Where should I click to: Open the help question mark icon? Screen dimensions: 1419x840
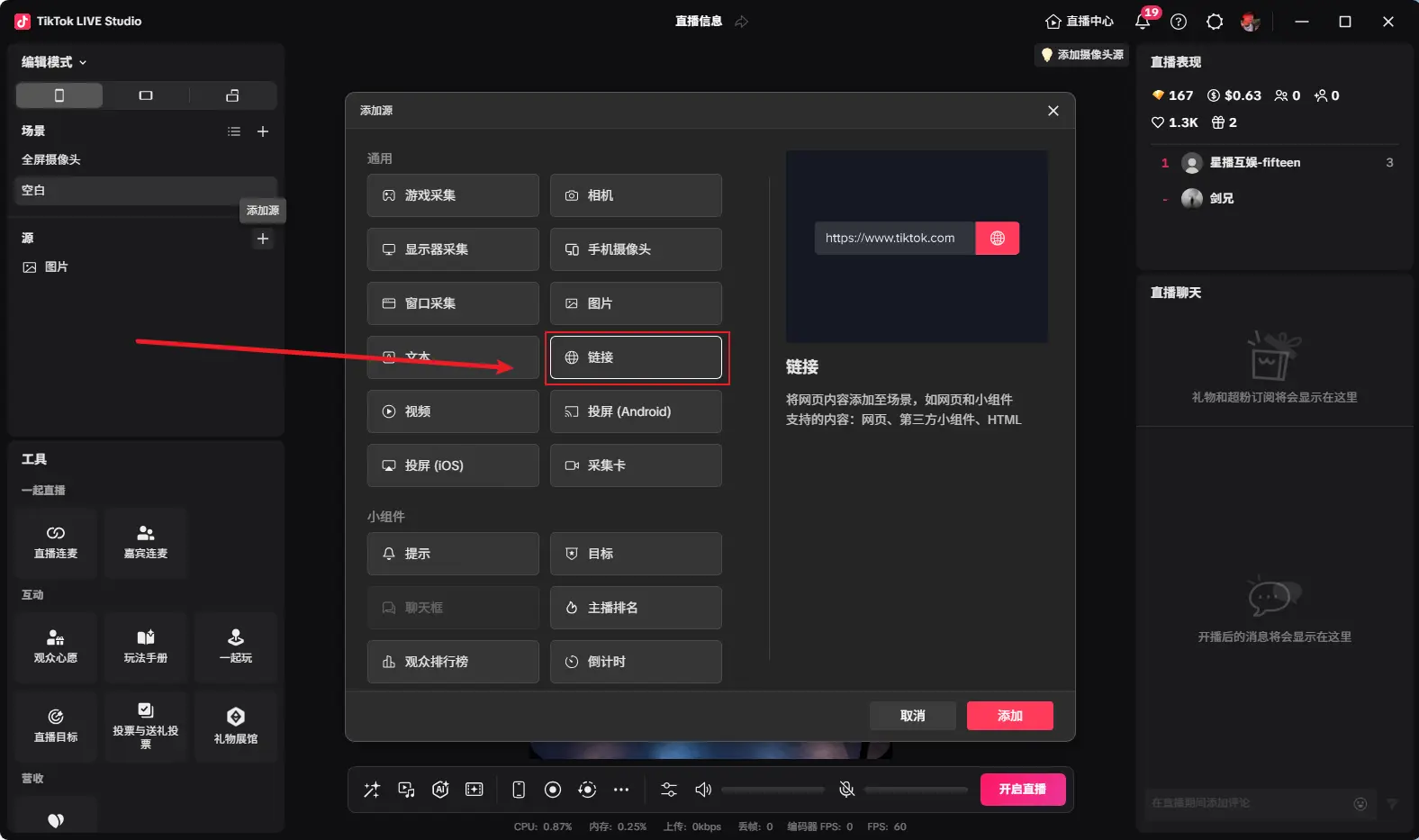tap(1179, 22)
